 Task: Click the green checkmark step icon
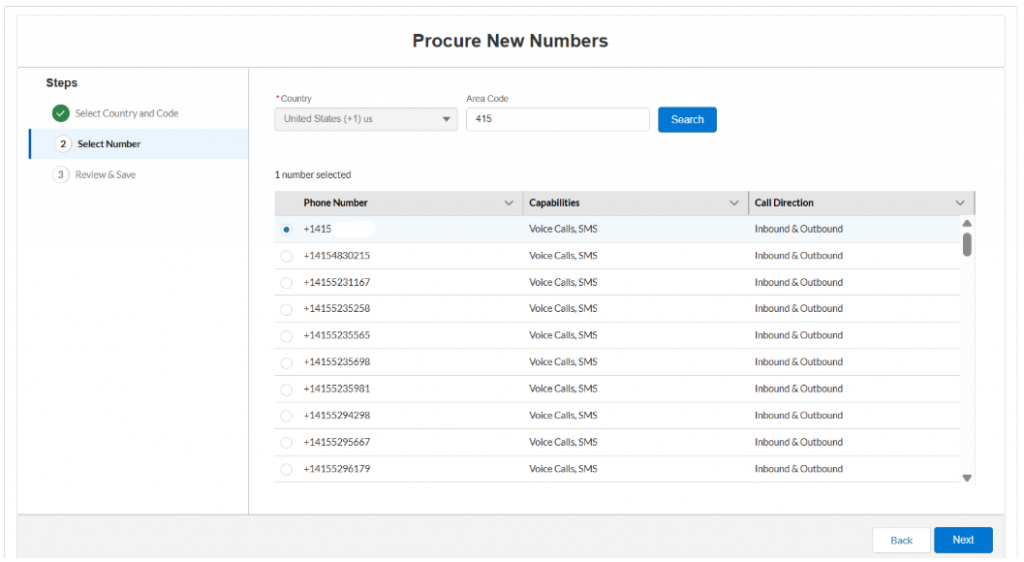click(x=61, y=113)
